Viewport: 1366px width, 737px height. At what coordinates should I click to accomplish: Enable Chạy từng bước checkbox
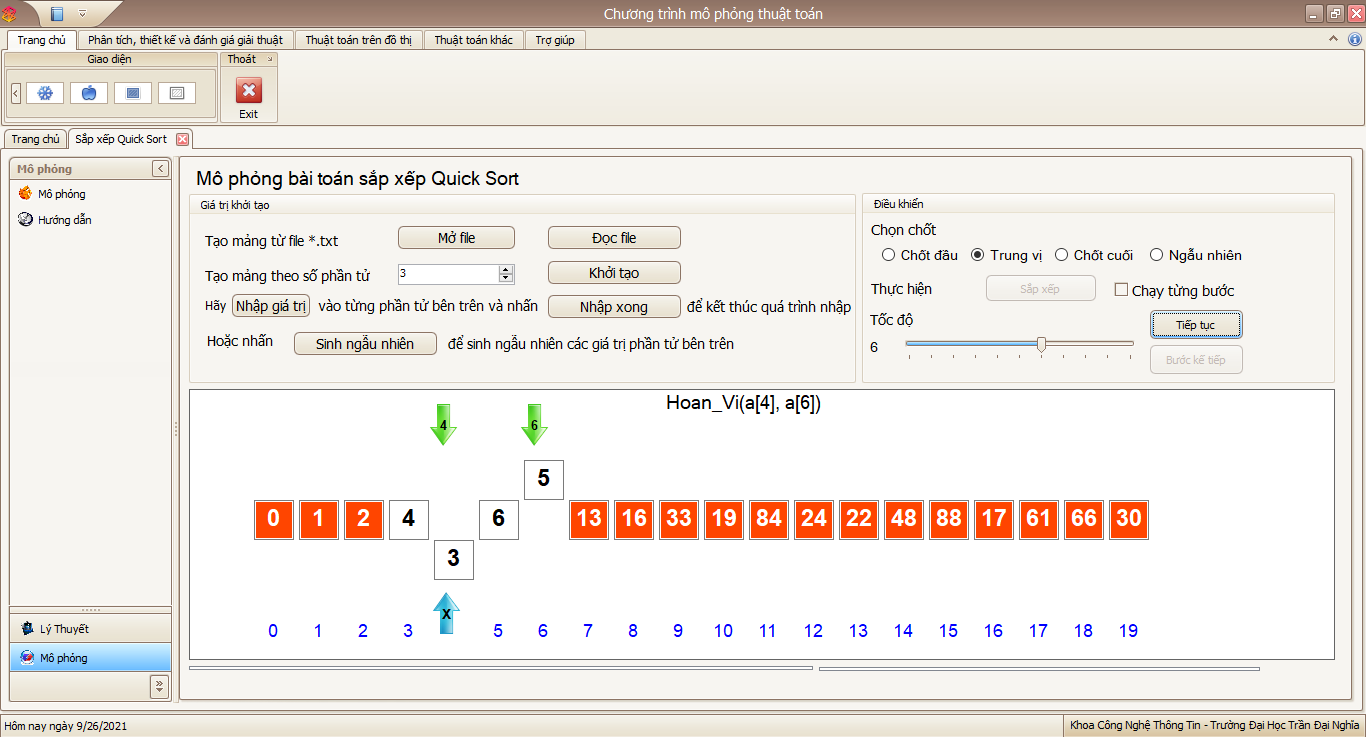pos(1121,288)
